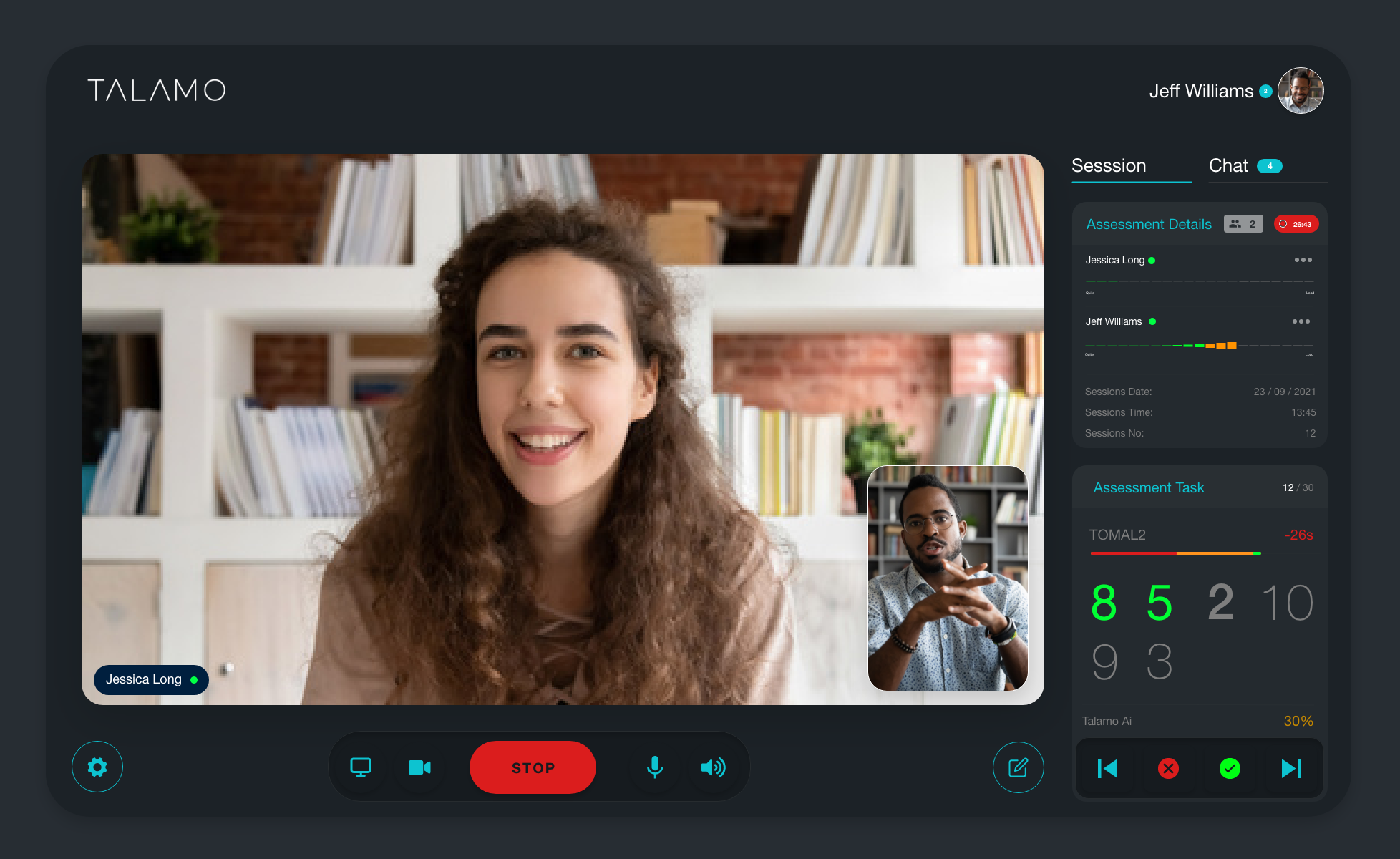Image resolution: width=1400 pixels, height=859 pixels.
Task: Open the notes edit icon
Action: [1018, 767]
